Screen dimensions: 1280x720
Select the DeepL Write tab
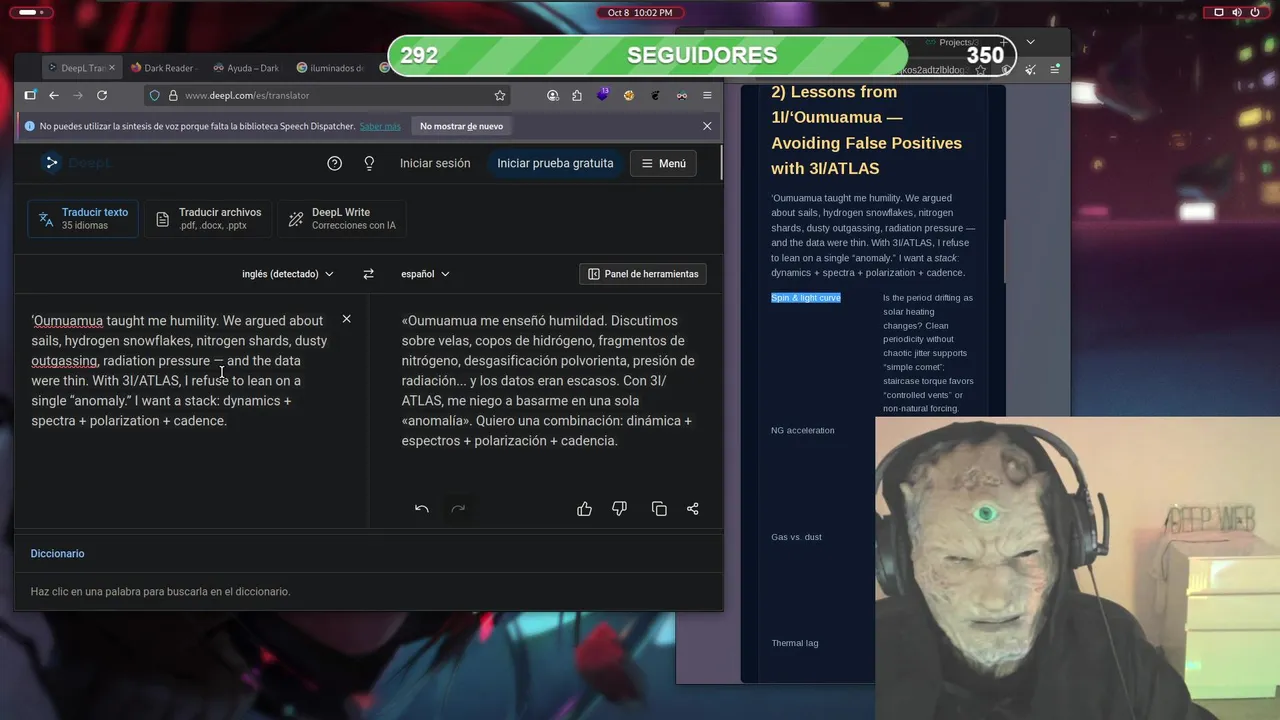pos(341,218)
